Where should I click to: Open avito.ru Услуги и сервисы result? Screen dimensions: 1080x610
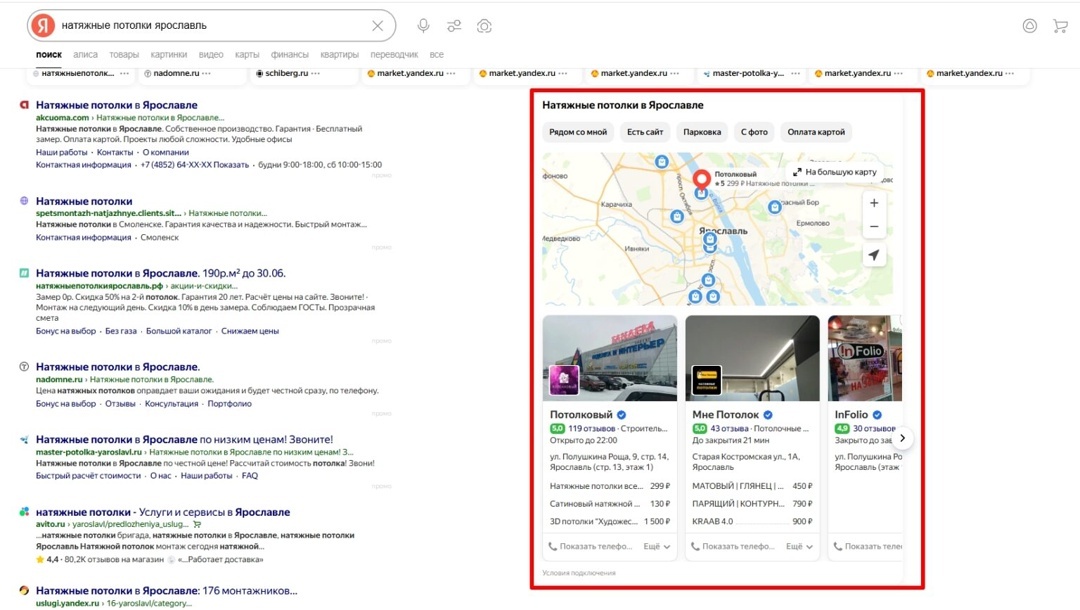163,512
